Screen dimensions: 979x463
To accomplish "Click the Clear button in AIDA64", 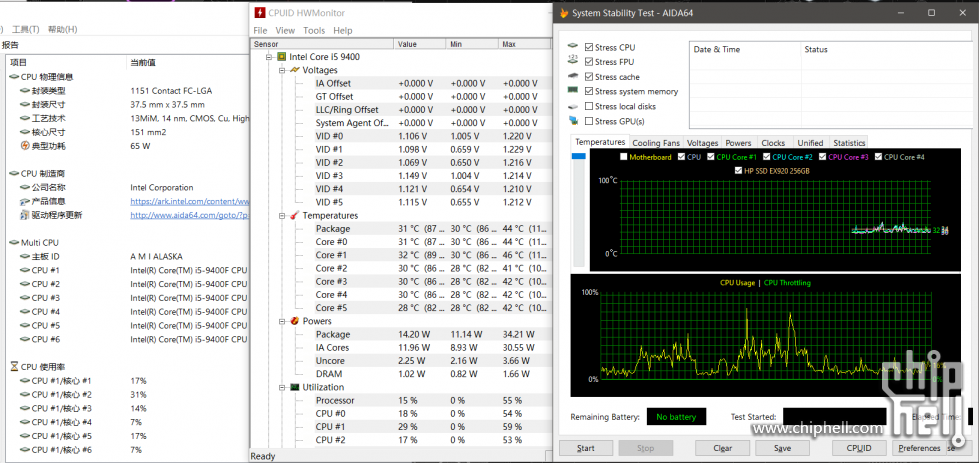I will [x=722, y=448].
